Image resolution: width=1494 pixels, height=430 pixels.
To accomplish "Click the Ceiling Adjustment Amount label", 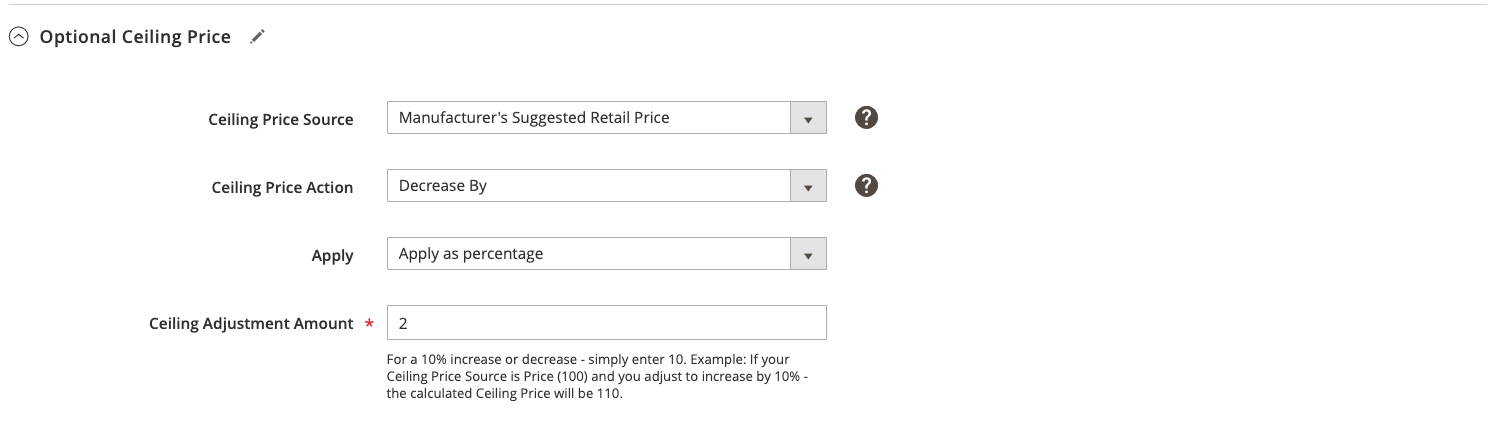I will (251, 323).
